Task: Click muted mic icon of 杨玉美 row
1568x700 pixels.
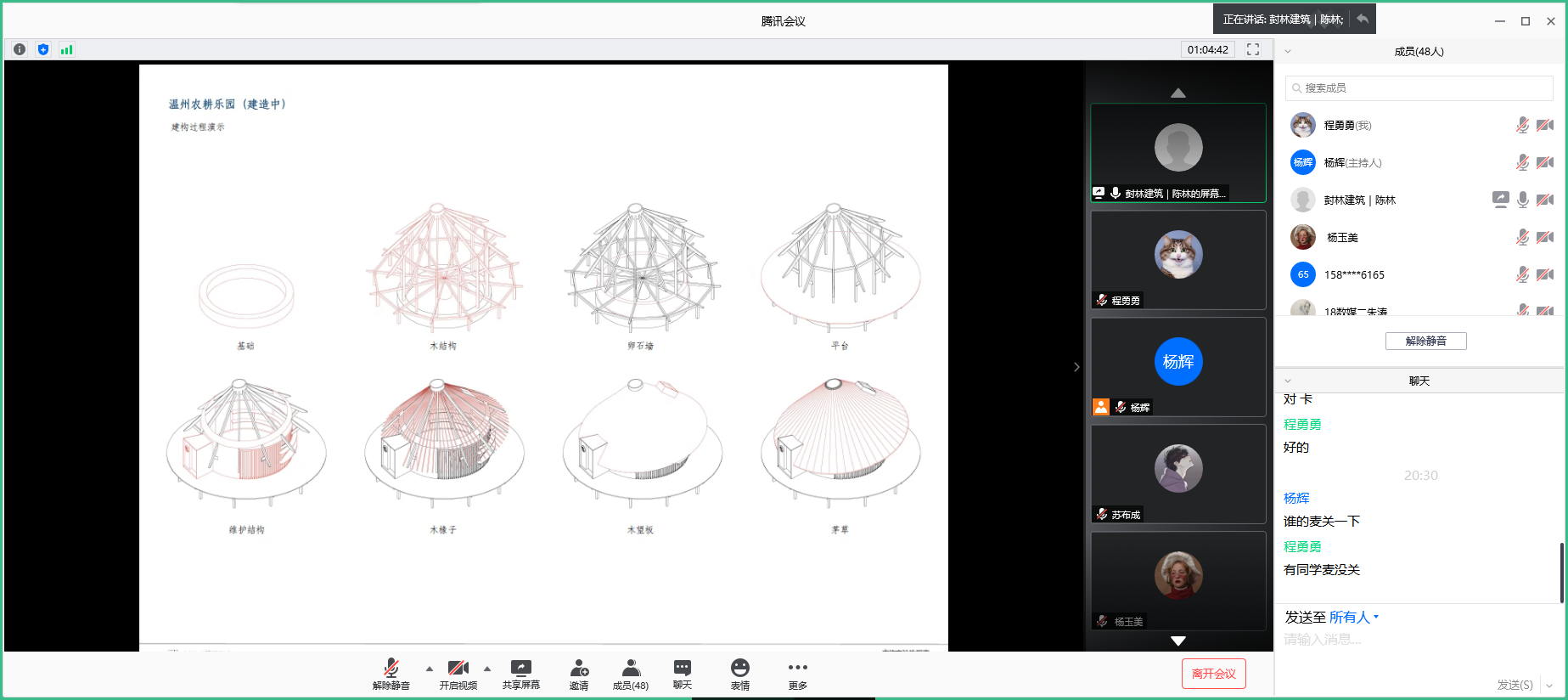Action: (1523, 237)
